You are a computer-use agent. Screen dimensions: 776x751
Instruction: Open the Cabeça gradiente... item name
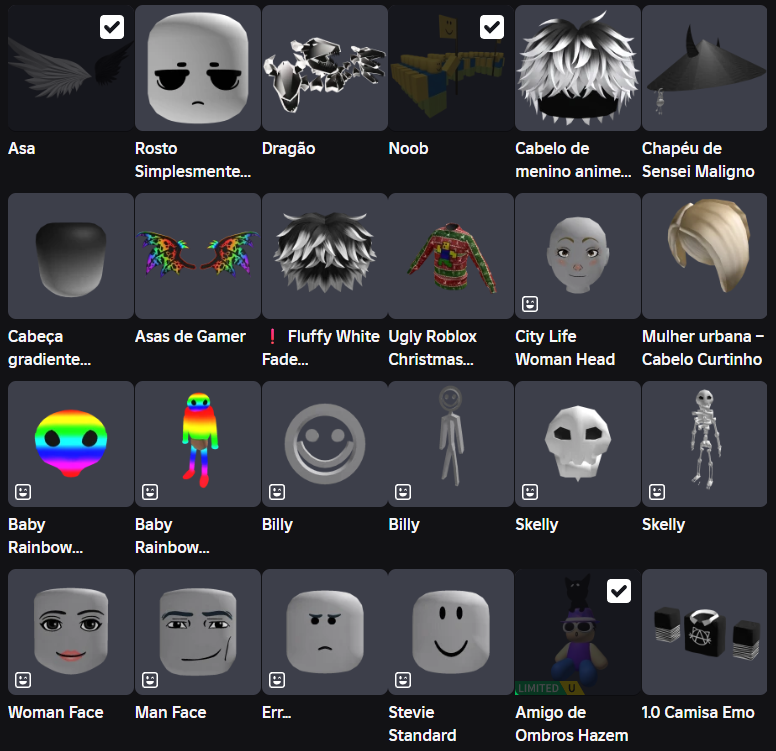click(x=49, y=348)
